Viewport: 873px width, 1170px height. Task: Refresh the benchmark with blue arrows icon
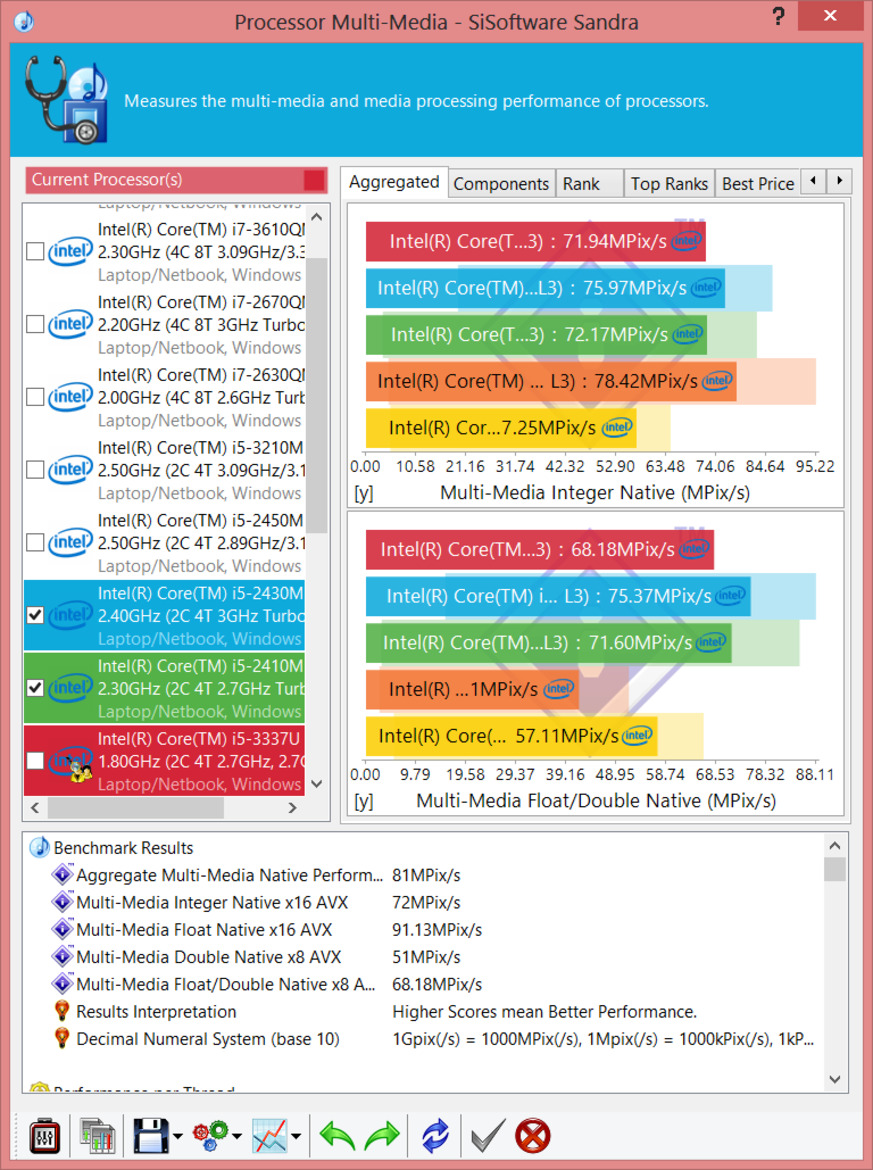[435, 1136]
